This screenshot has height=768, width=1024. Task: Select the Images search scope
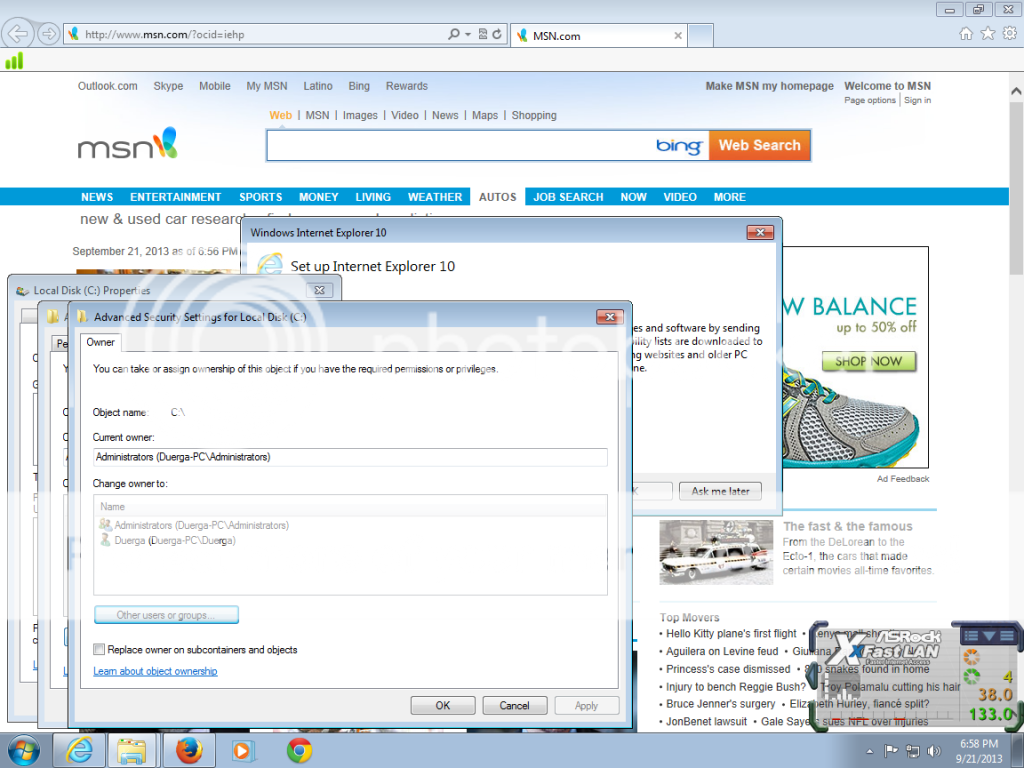click(x=360, y=116)
